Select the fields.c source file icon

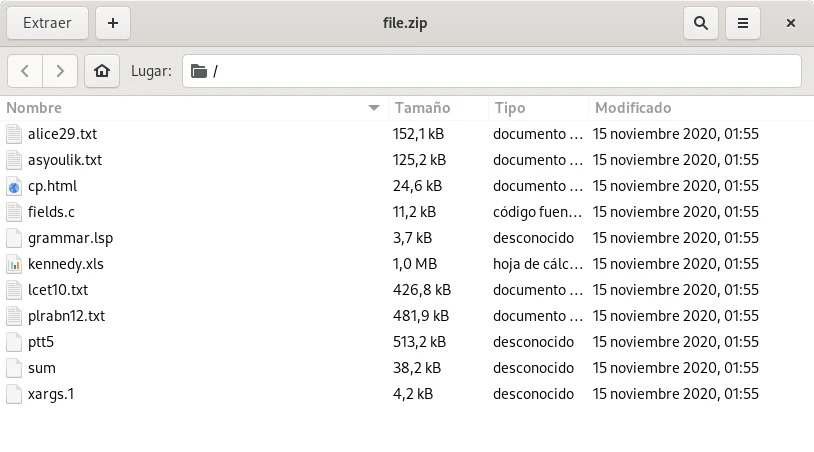pos(14,212)
